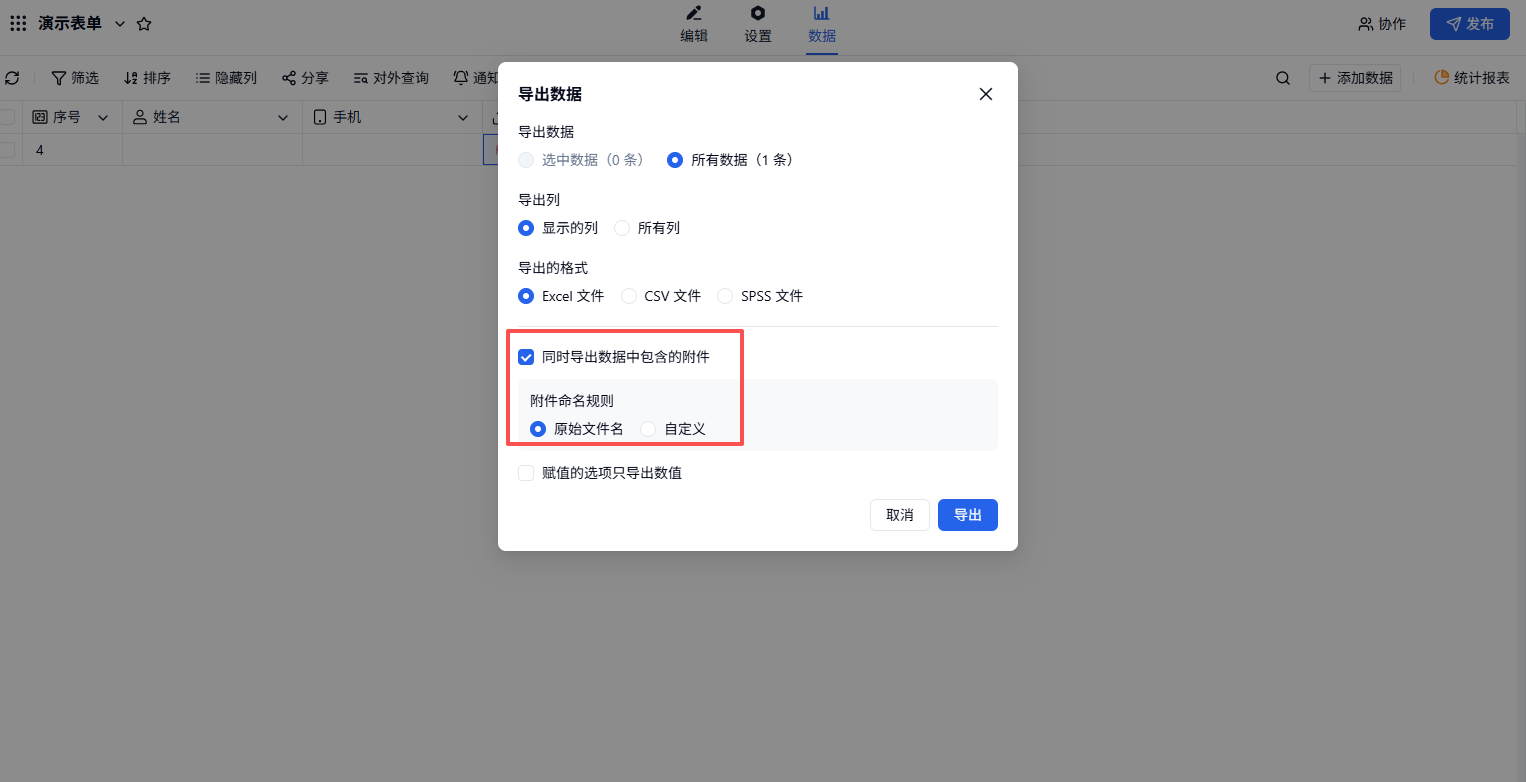The width and height of the screenshot is (1526, 782).
Task: Select 所有列 export column option
Action: 622,228
